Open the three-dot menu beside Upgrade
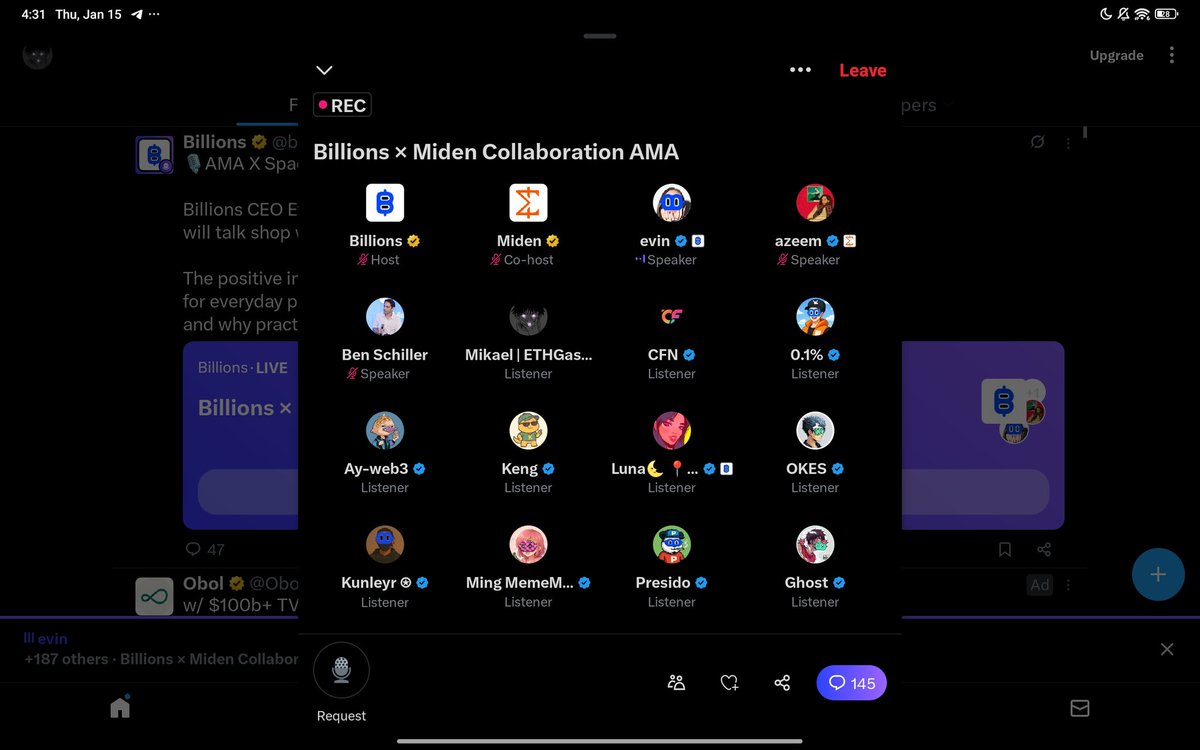 coord(1171,56)
